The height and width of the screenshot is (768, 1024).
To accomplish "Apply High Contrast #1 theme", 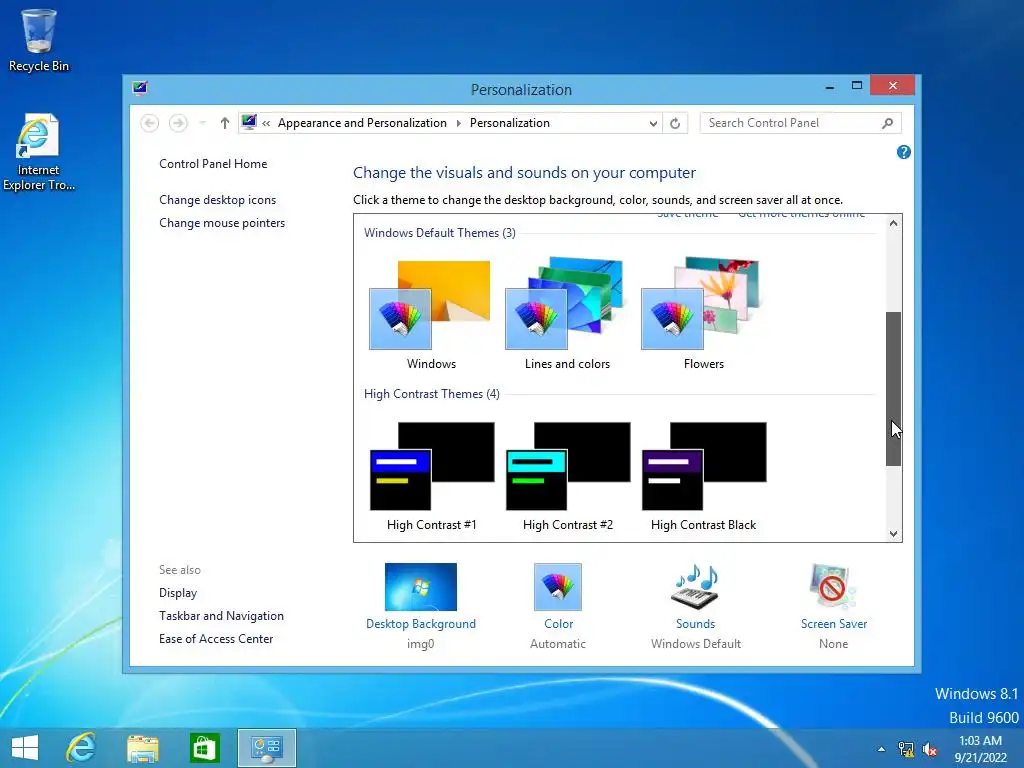I will point(431,477).
